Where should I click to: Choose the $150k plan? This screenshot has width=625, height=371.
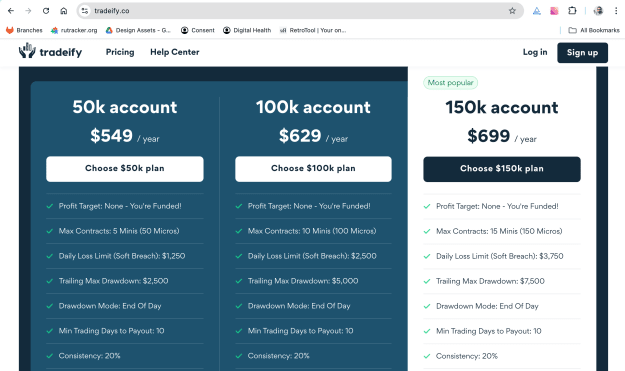point(502,169)
